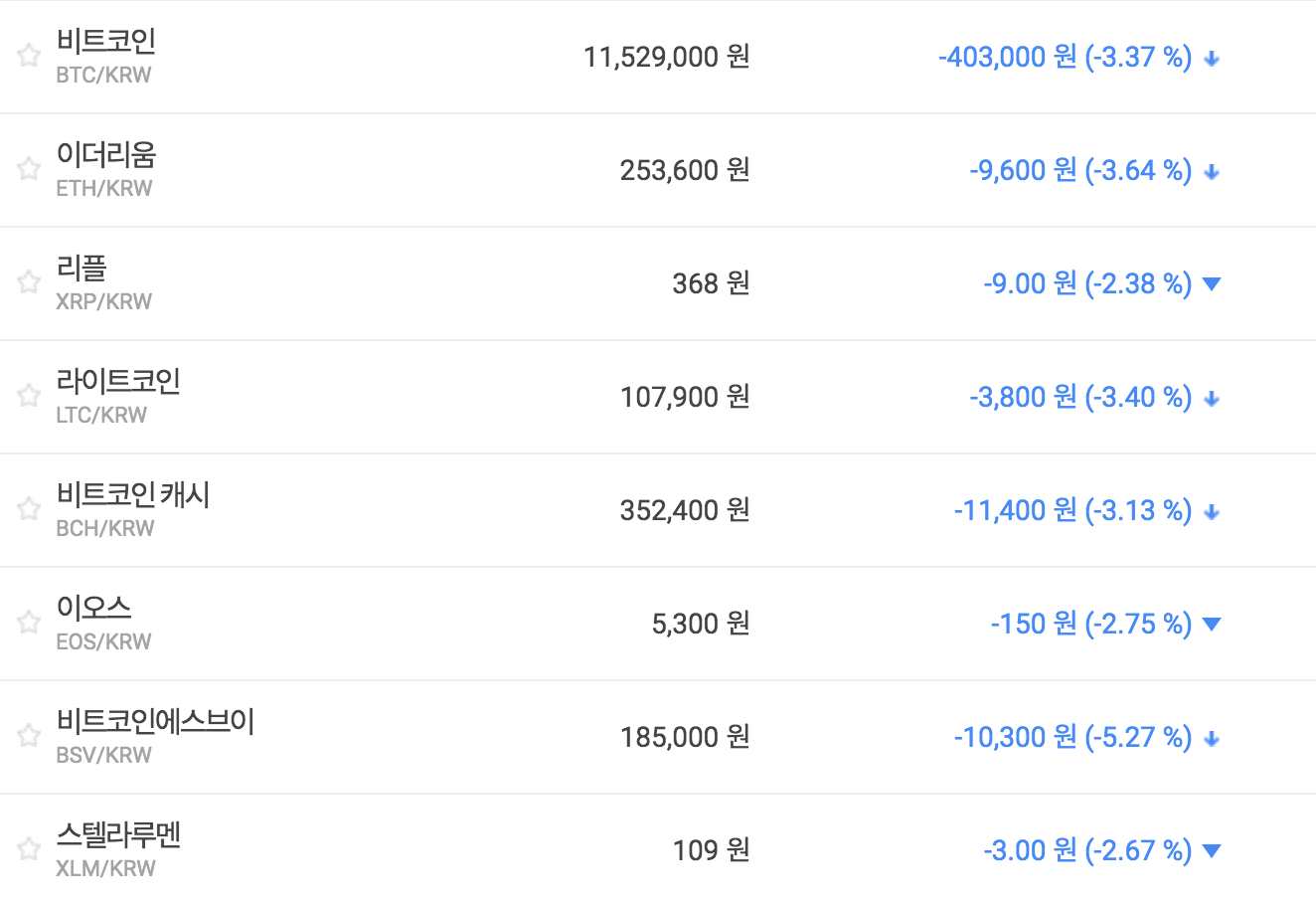
Task: Click the star icon beside LTC/KRW
Action: click(x=29, y=396)
